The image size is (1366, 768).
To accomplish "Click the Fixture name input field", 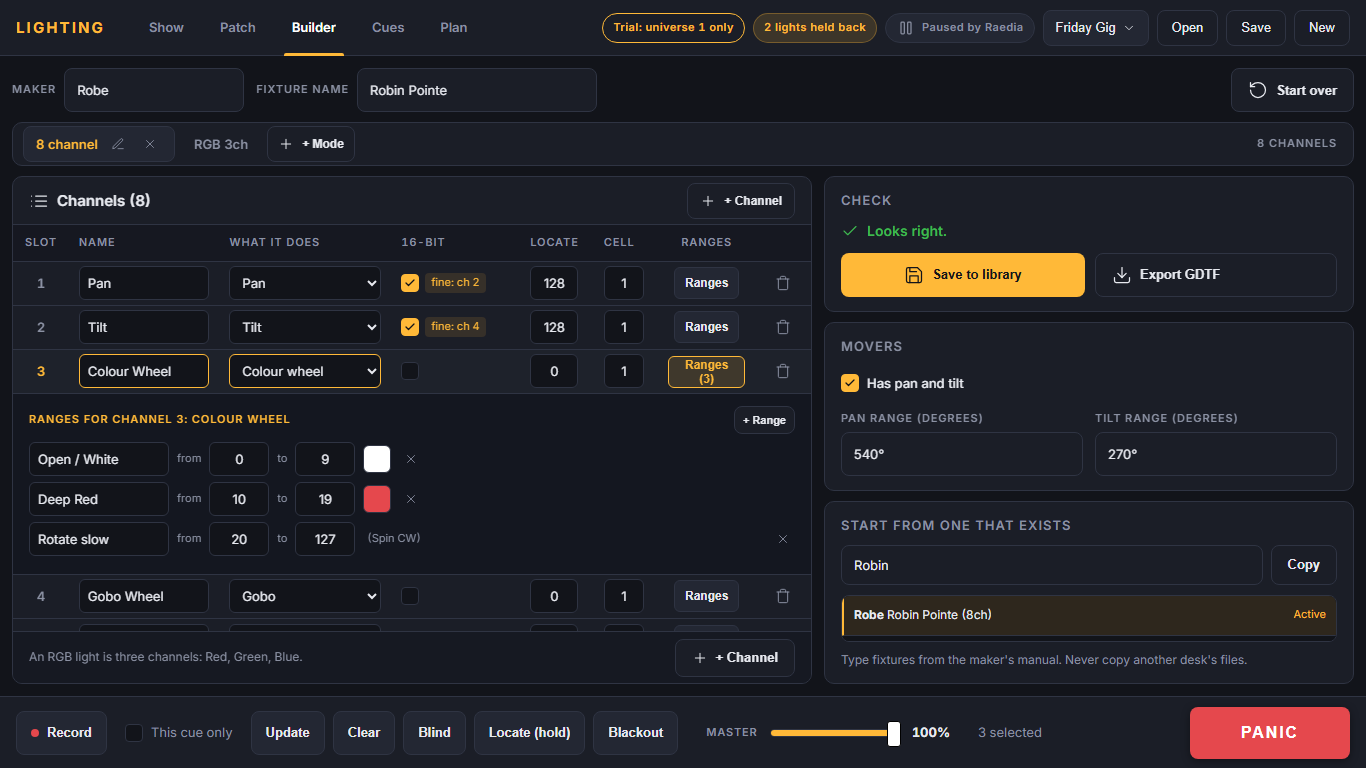I will pyautogui.click(x=477, y=90).
